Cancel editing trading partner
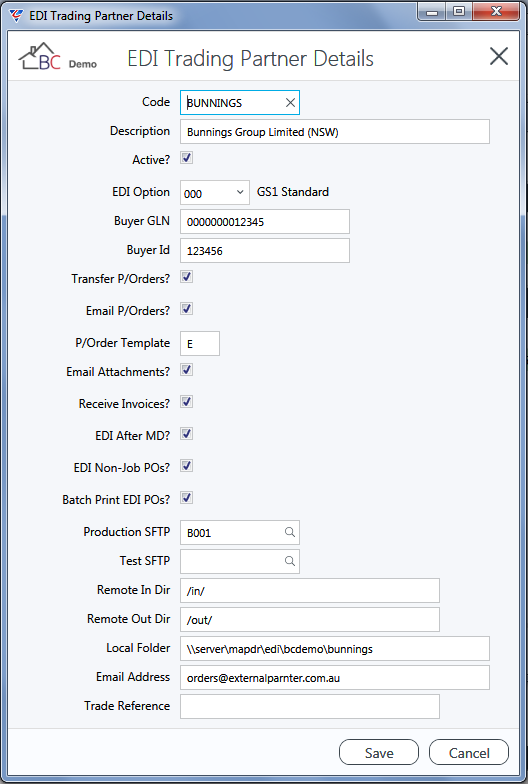The width and height of the screenshot is (528, 784). point(468,752)
